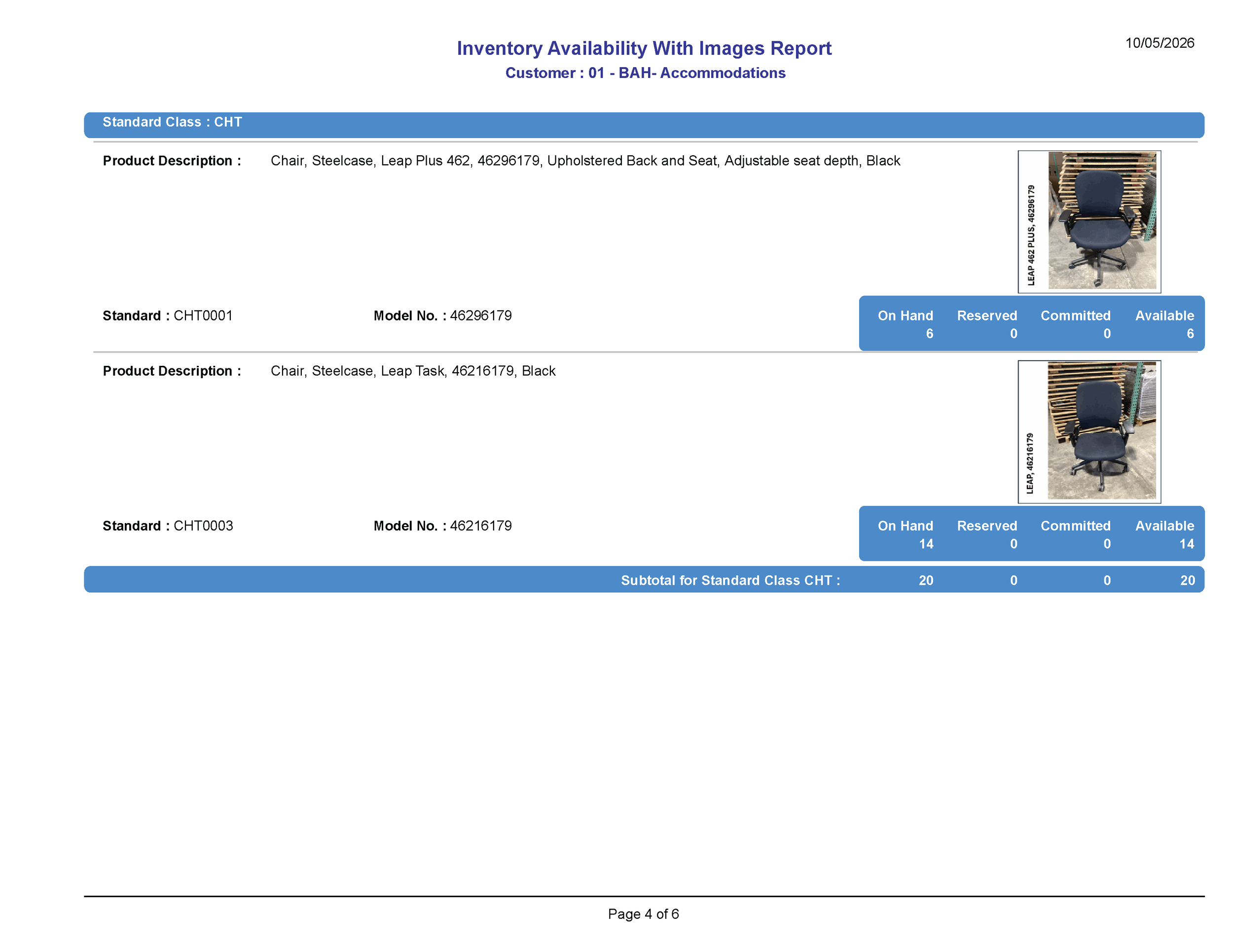The width and height of the screenshot is (1233, 952).
Task: Click the 'Page 4 of 6' footer
Action: click(x=644, y=914)
